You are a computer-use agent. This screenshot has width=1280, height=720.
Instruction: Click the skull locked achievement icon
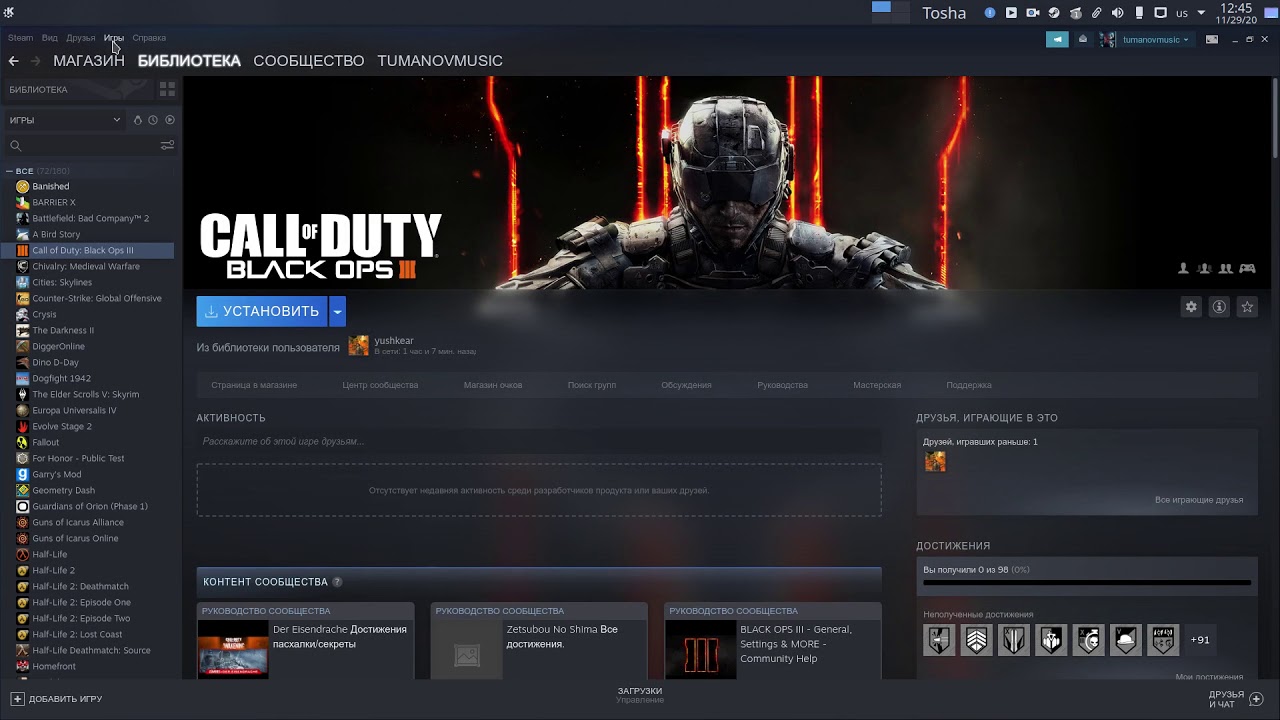pyautogui.click(x=1089, y=640)
